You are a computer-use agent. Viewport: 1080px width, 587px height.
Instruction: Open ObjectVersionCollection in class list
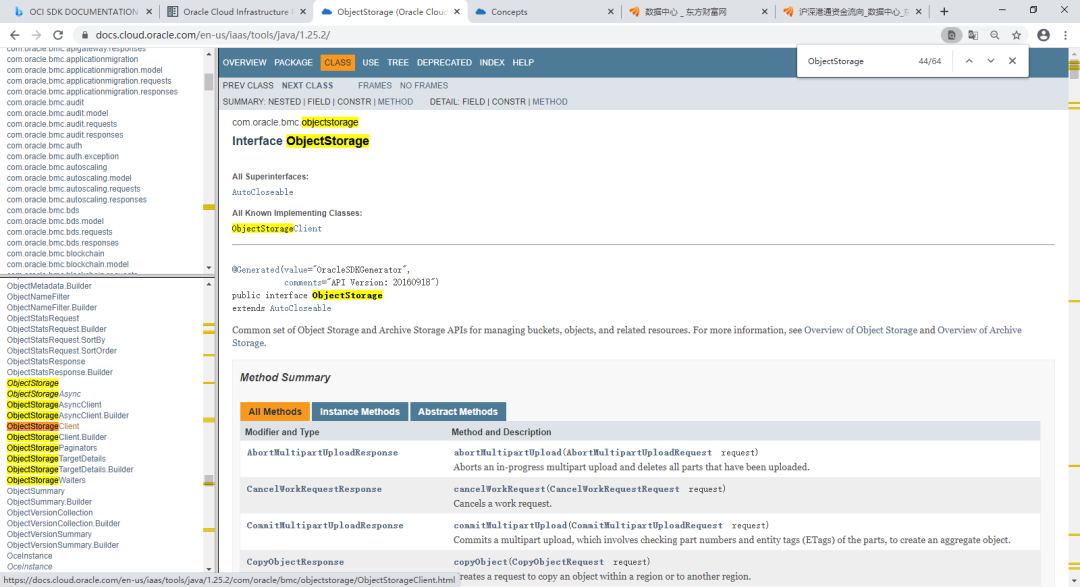[50, 513]
